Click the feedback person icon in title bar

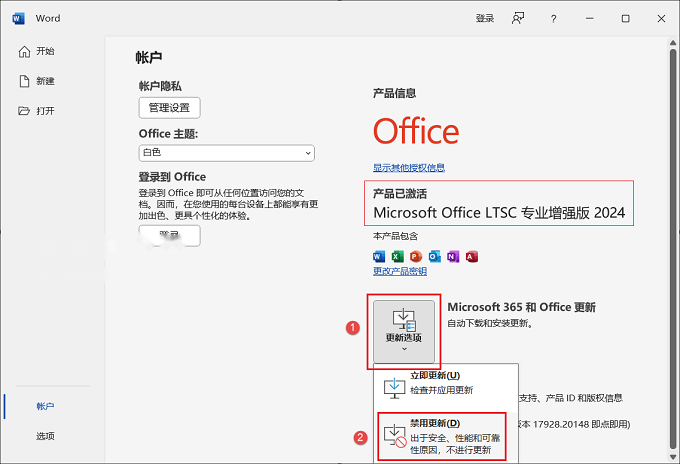tap(518, 18)
